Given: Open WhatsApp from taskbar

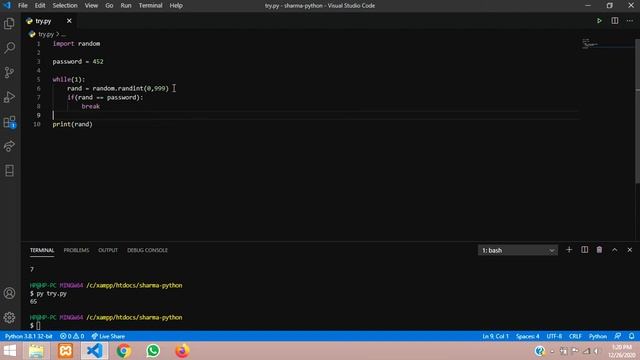Looking at the screenshot, I should [x=153, y=351].
